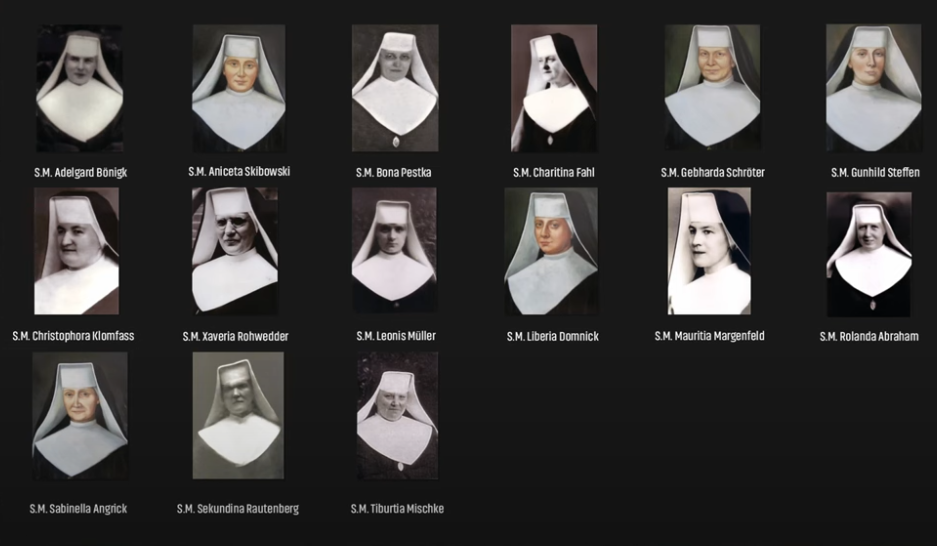Click the name 'S.M. Mauritia Margenfeld'

coord(709,336)
